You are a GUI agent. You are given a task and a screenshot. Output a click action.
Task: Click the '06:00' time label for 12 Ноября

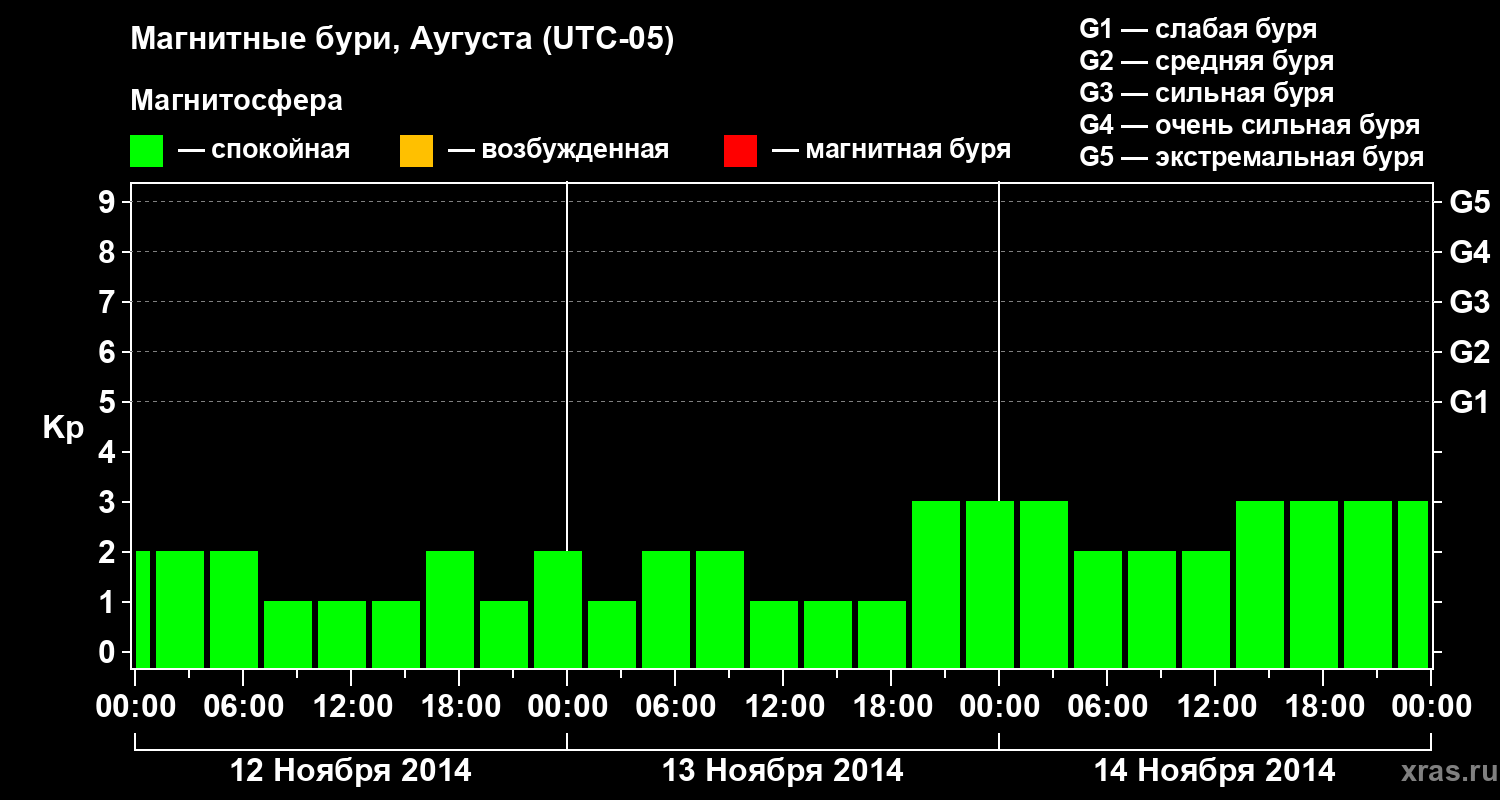pos(243,707)
